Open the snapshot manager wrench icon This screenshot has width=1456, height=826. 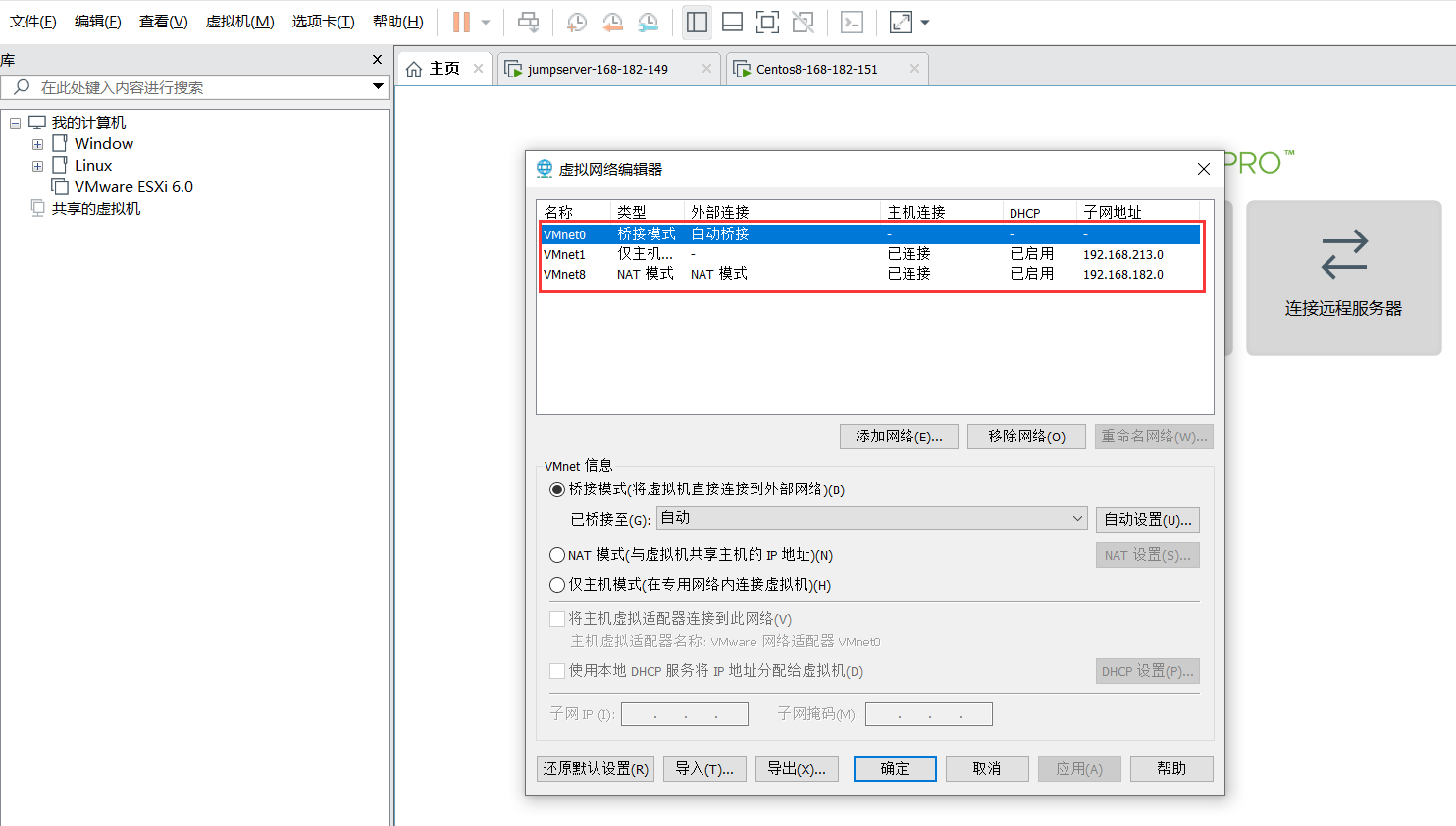coord(648,22)
